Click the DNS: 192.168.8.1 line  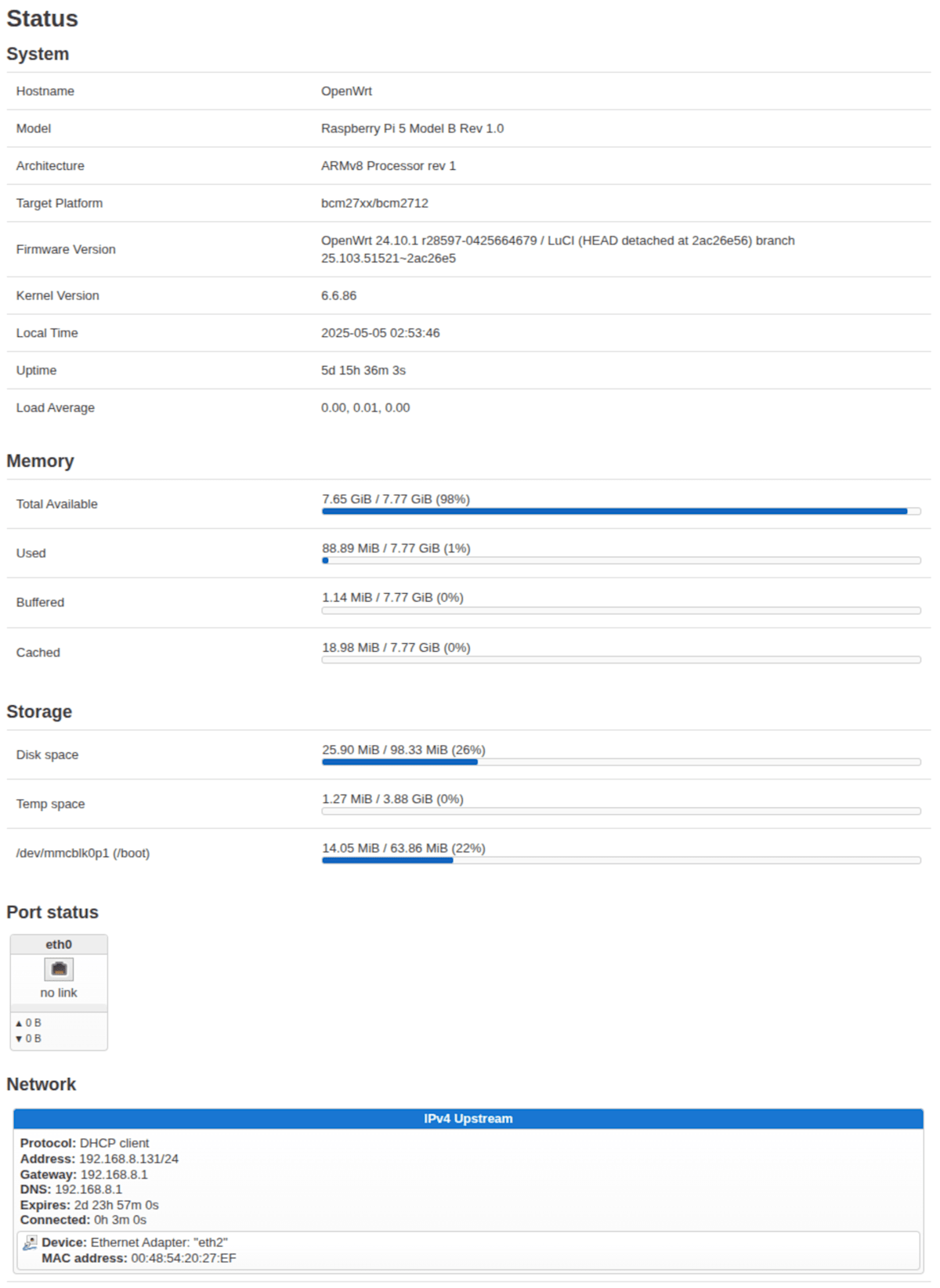(x=71, y=1190)
